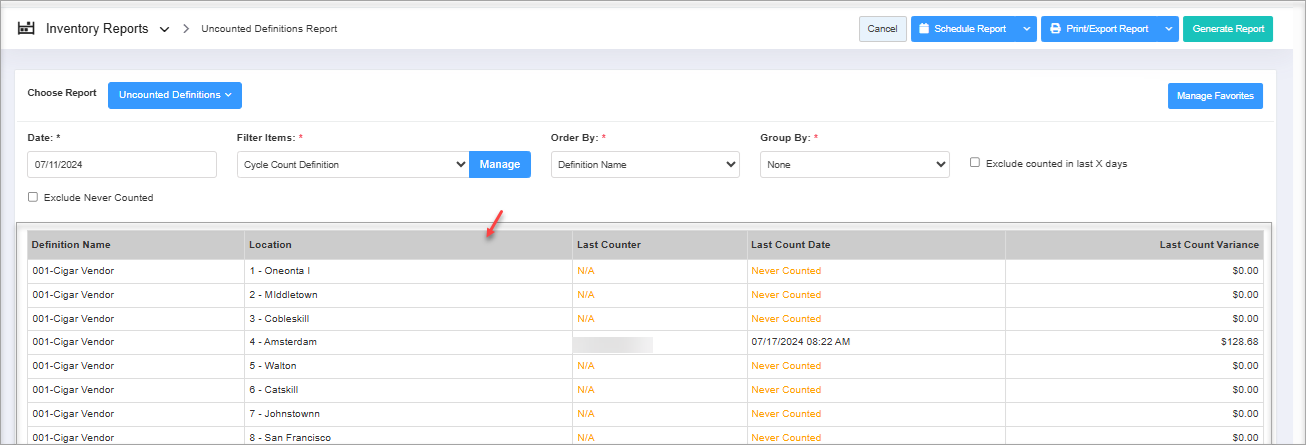Enable Exclude counted in last X days
Image resolution: width=1308 pixels, height=448 pixels.
pos(975,163)
